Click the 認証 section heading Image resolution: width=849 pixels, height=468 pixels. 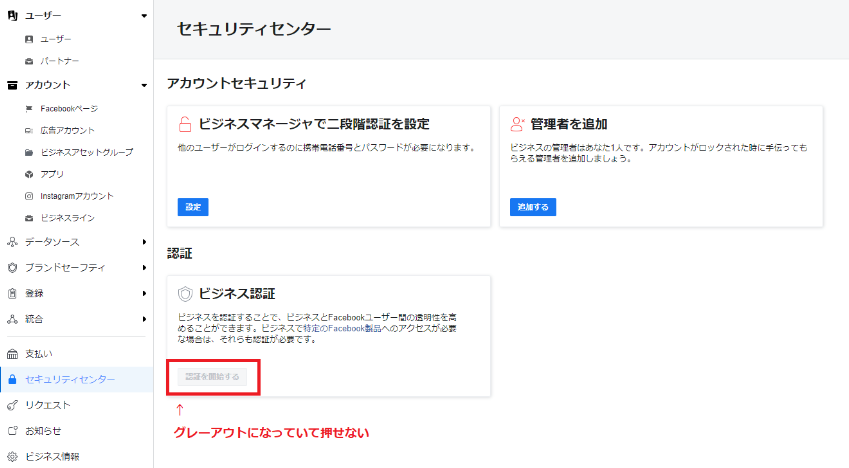pyautogui.click(x=180, y=254)
